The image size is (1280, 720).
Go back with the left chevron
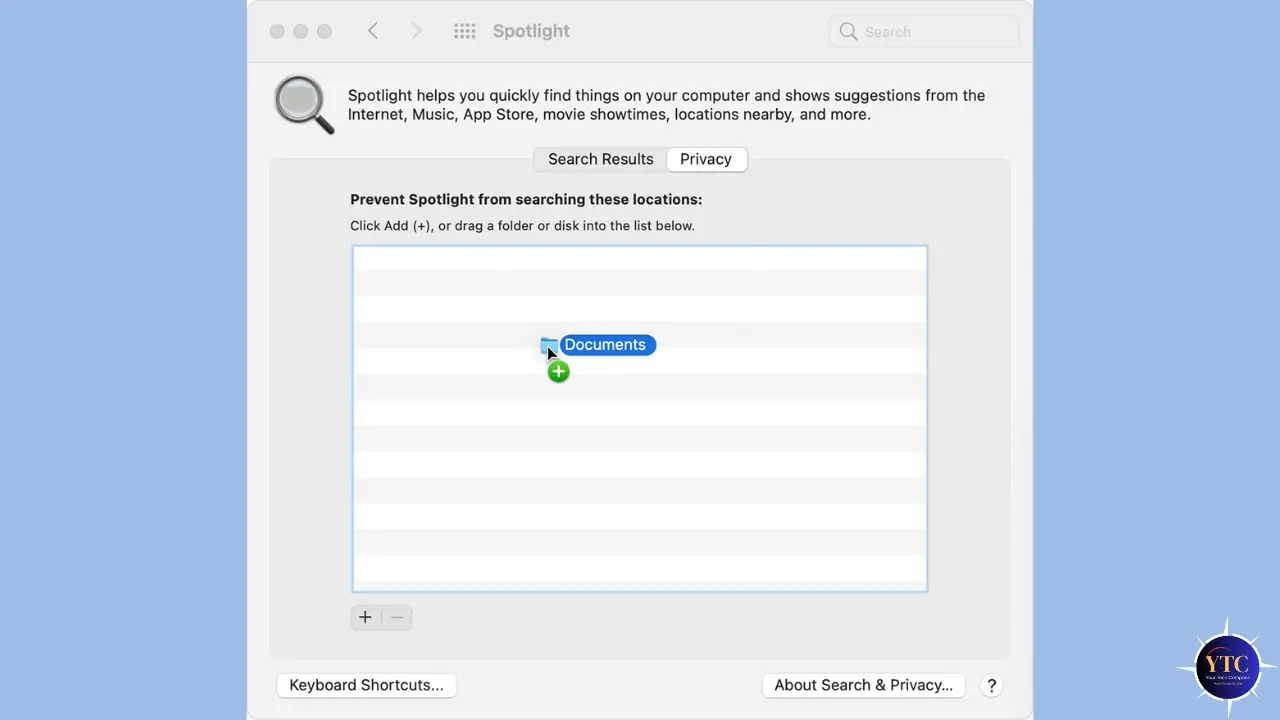373,31
